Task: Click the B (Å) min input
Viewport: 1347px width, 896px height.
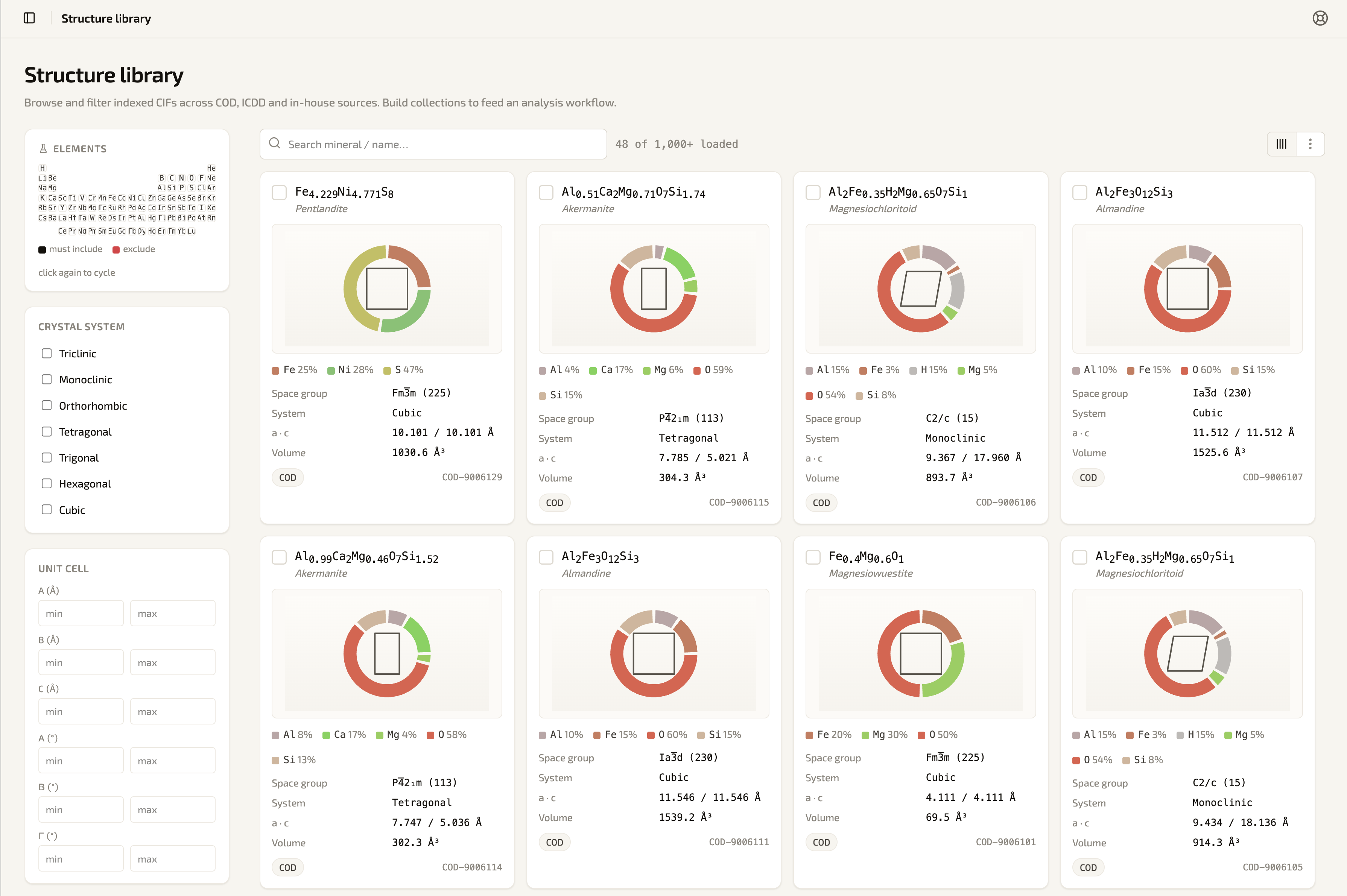Action: [81, 662]
